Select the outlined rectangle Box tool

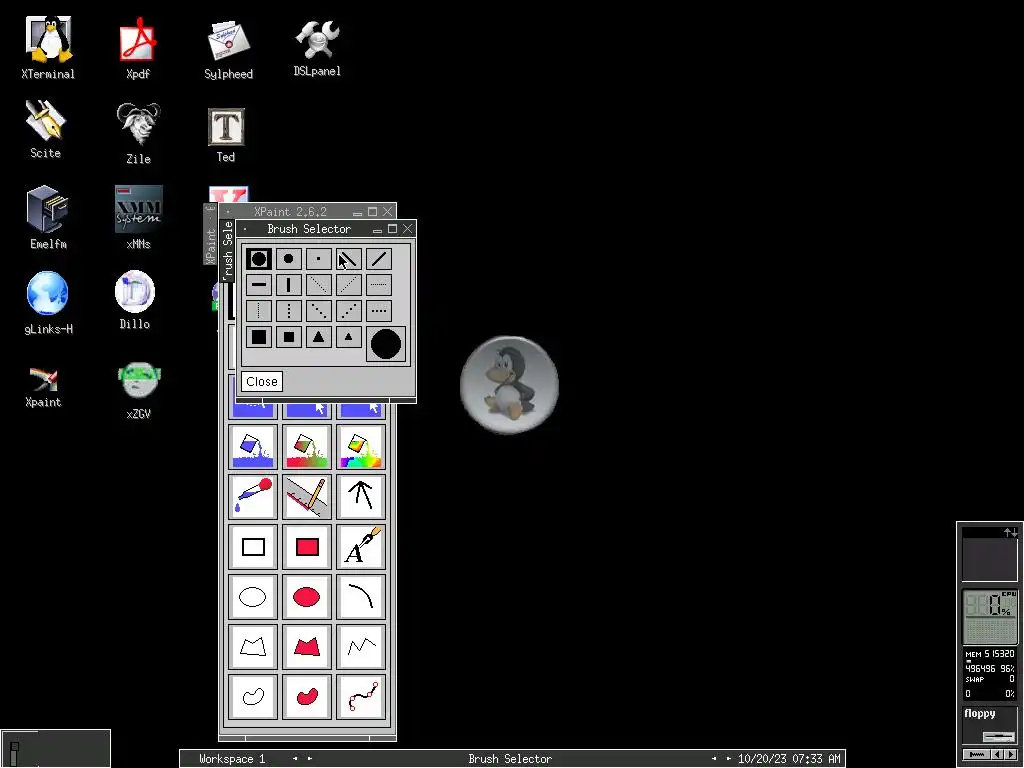(253, 547)
